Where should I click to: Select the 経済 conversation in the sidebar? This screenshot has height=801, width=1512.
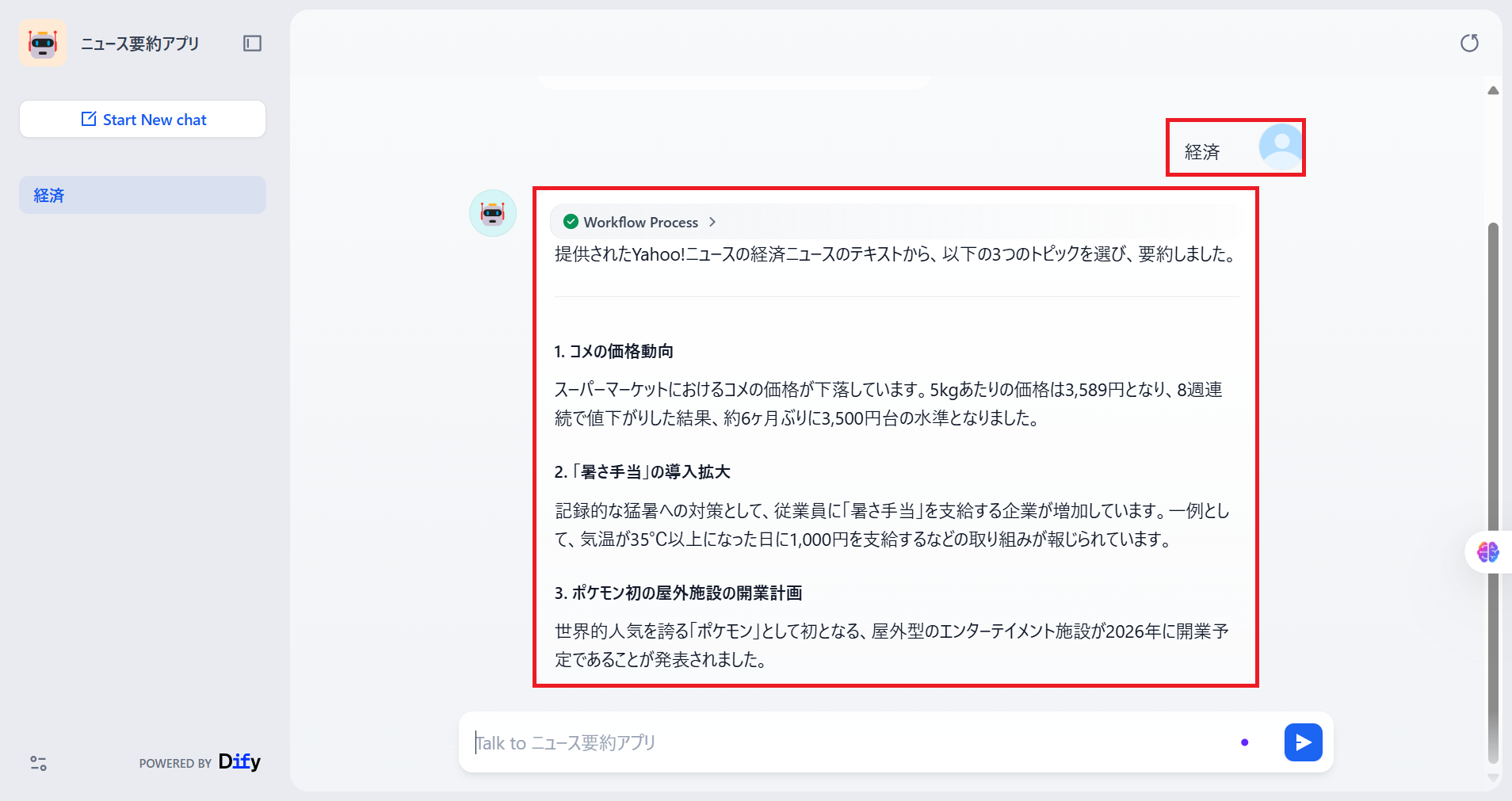pos(142,195)
